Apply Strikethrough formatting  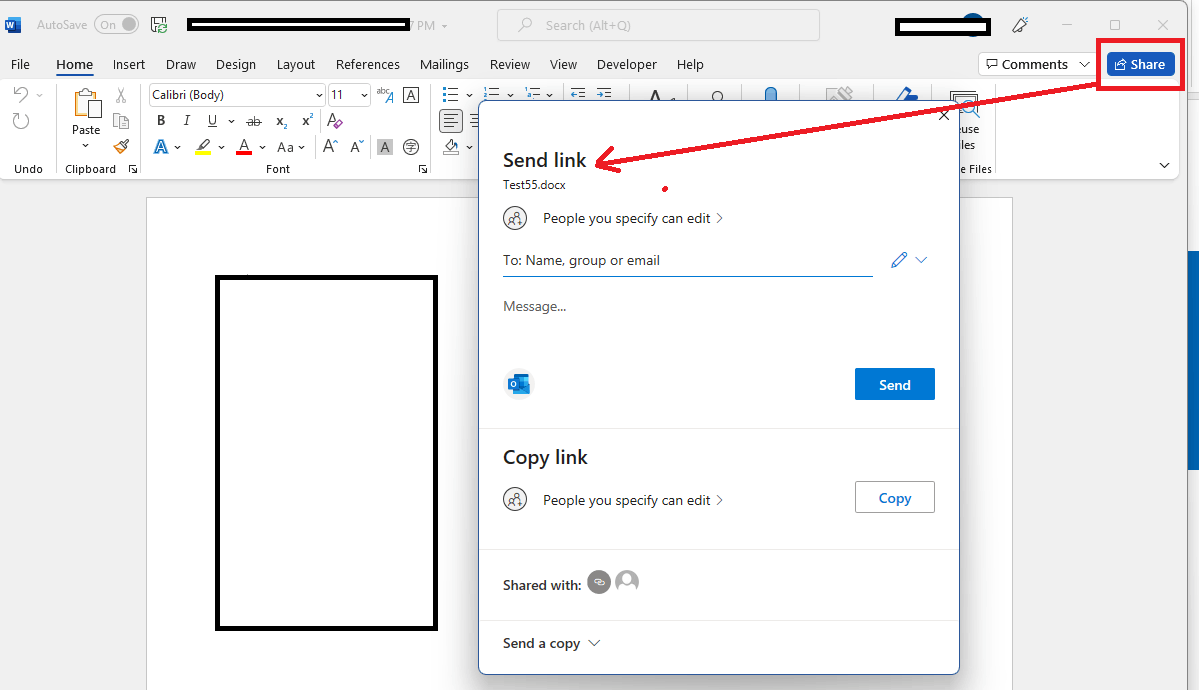pyautogui.click(x=254, y=121)
